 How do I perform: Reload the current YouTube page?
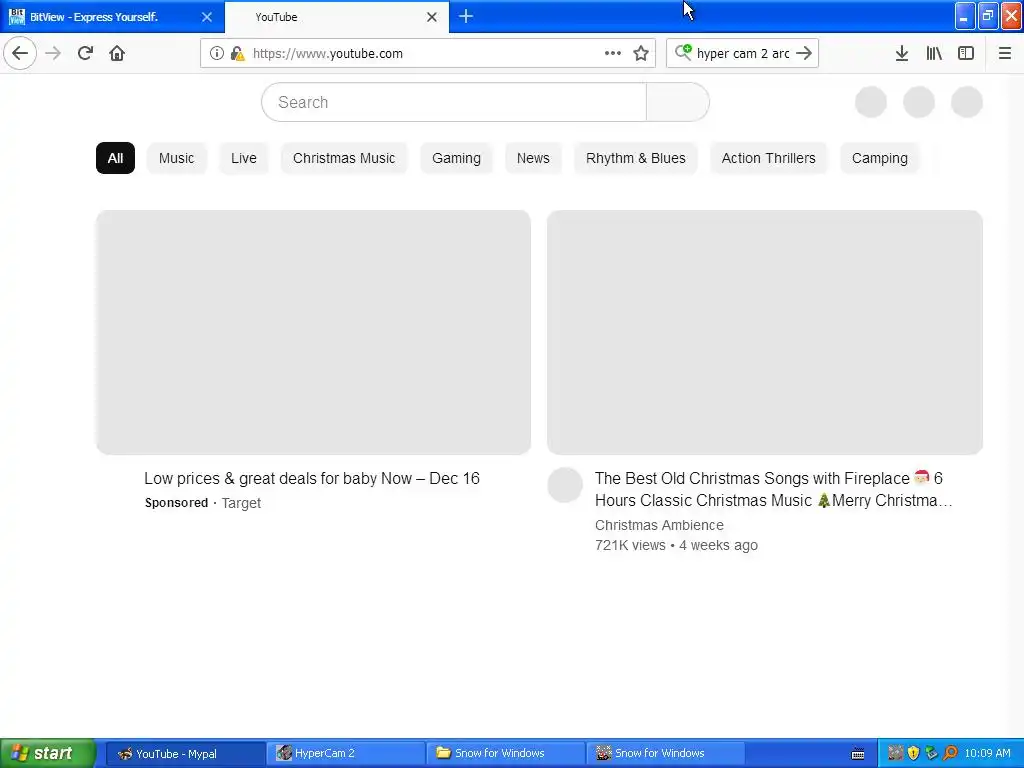[x=85, y=53]
